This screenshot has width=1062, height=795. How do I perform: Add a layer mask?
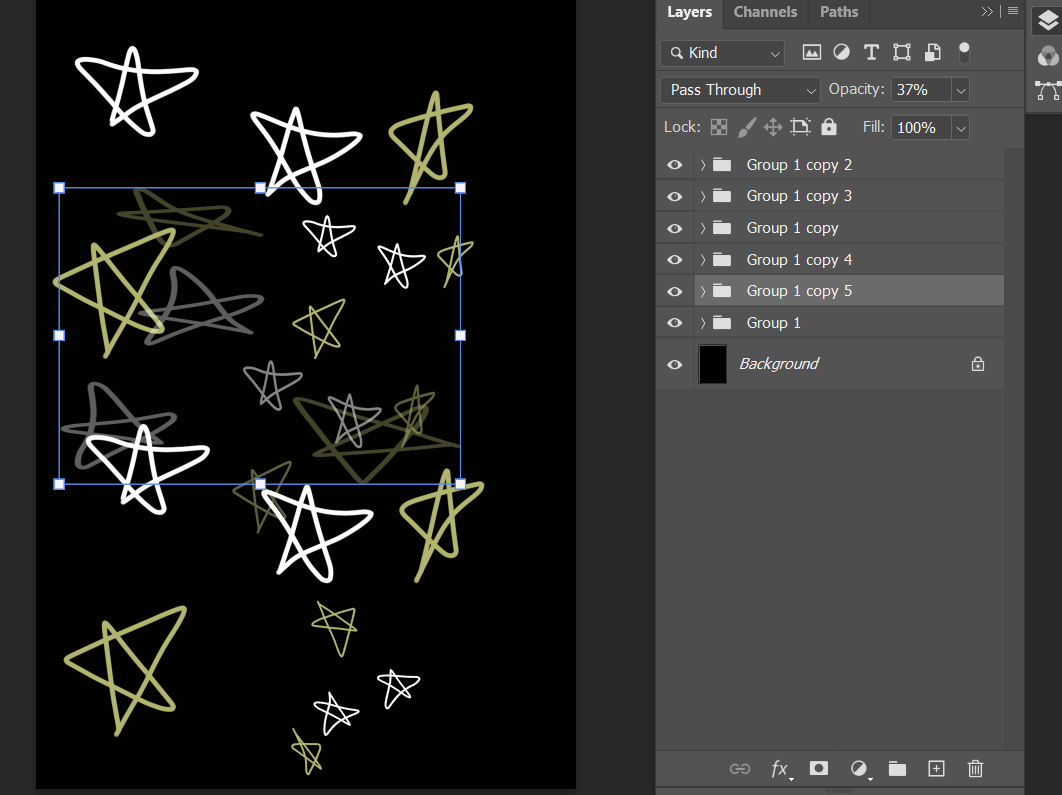tap(818, 769)
